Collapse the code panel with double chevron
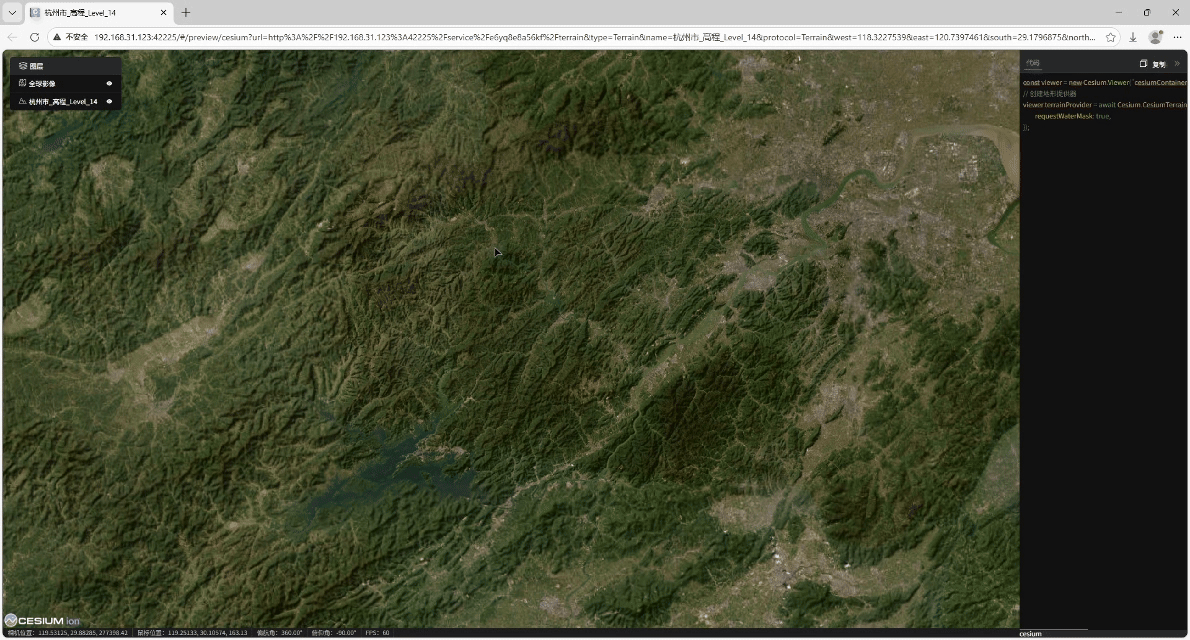 [x=1177, y=64]
